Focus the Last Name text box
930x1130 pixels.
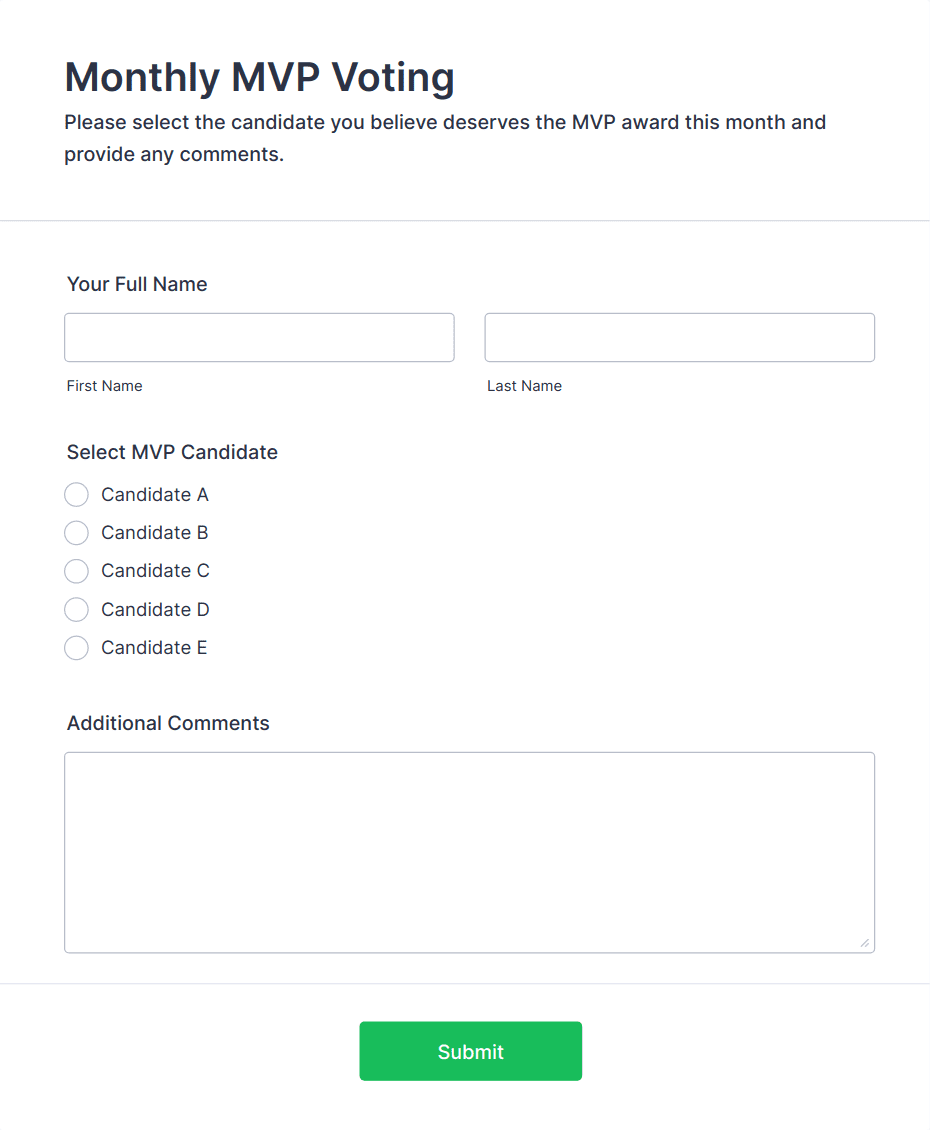(x=679, y=338)
